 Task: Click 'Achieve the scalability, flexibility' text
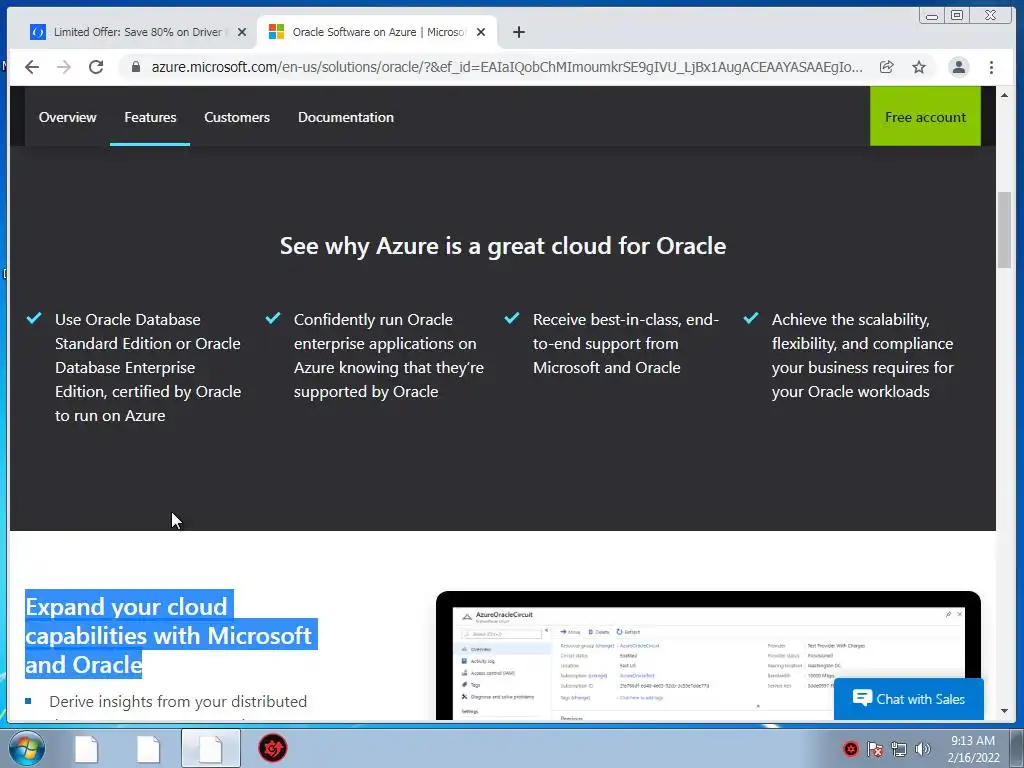tap(863, 356)
